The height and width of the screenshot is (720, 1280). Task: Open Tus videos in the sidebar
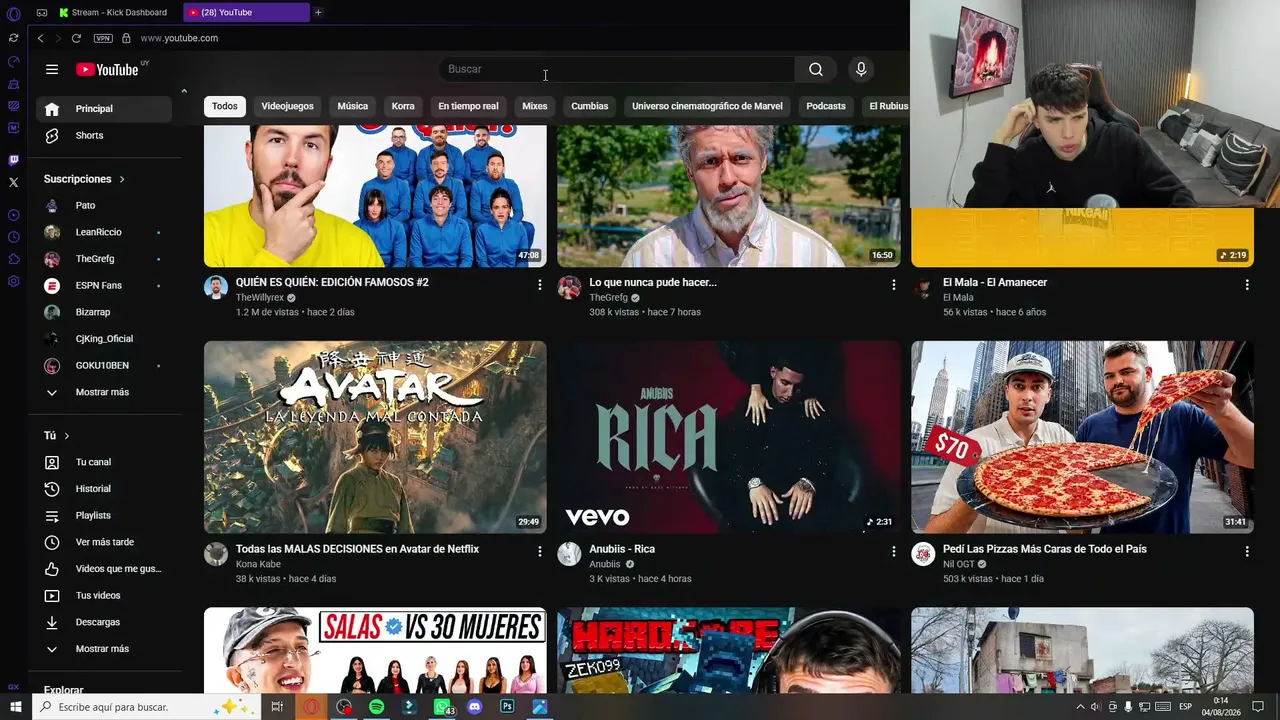(x=104, y=595)
